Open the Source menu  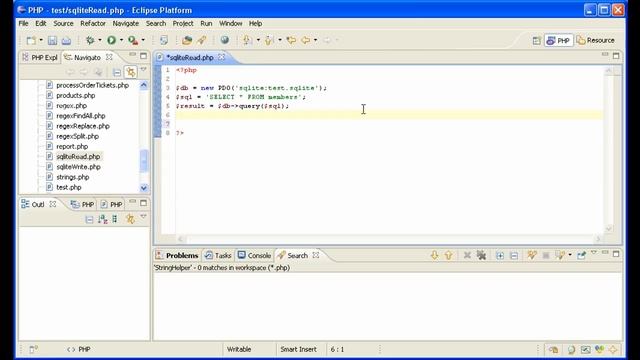[63, 23]
